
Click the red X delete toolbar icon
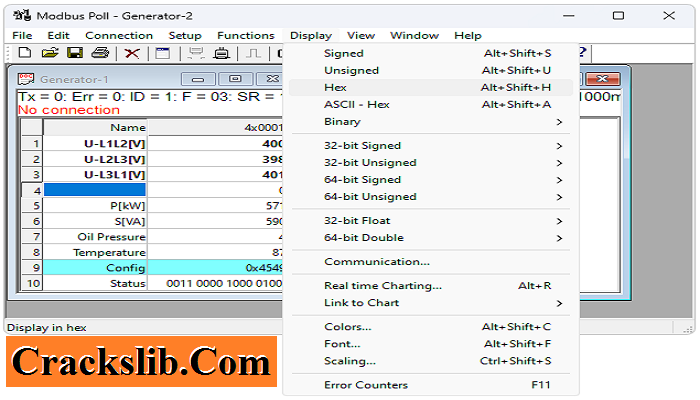(132, 54)
